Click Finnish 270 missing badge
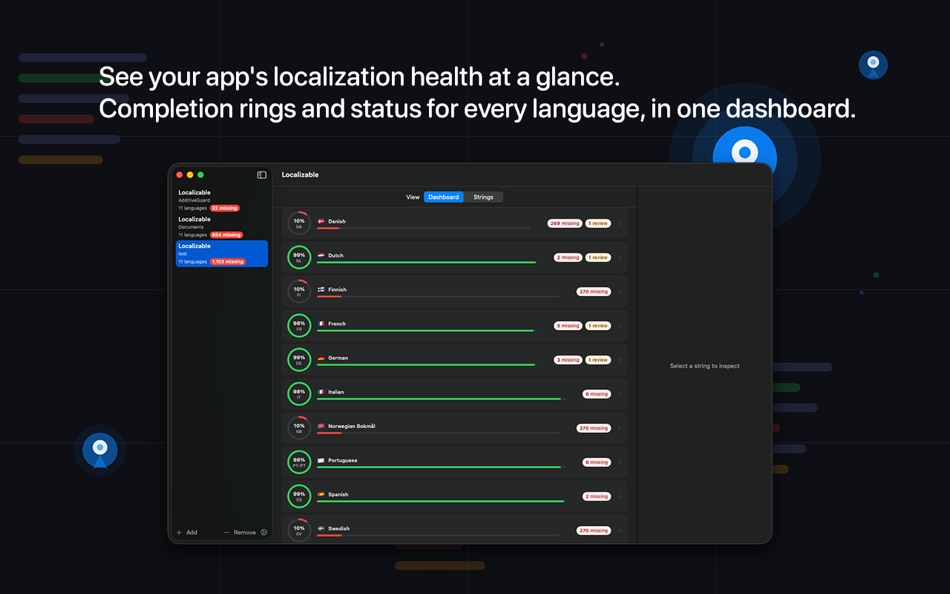The width and height of the screenshot is (950, 594). click(x=594, y=292)
